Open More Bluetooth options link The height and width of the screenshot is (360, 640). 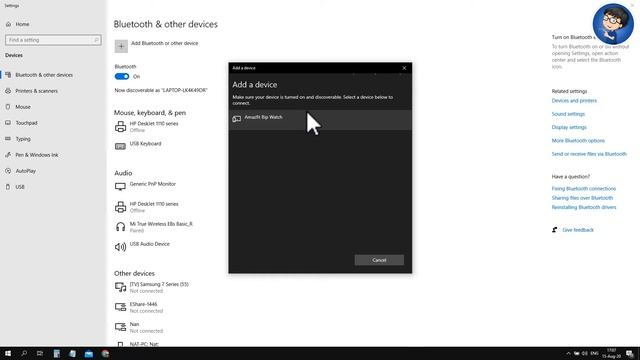tap(578, 140)
